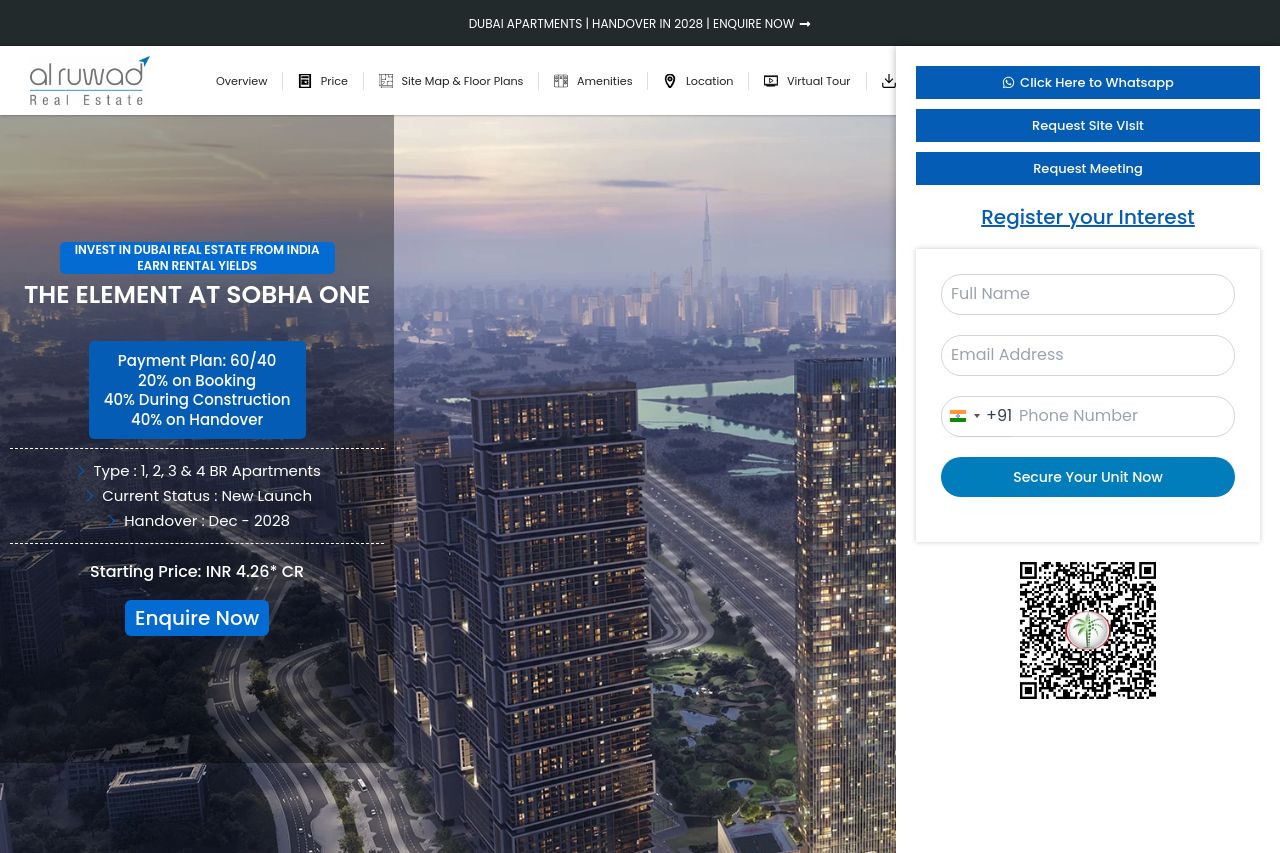
Task: Click the Amenities building icon
Action: tap(561, 81)
